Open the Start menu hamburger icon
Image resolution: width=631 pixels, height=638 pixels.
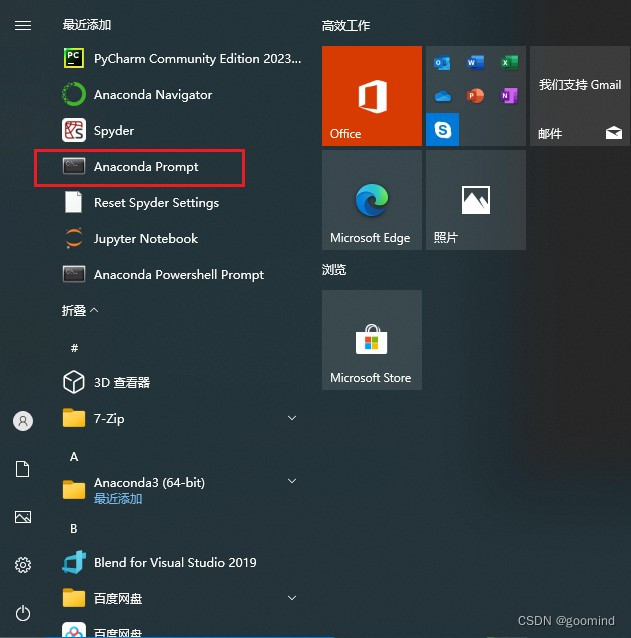tap(23, 26)
